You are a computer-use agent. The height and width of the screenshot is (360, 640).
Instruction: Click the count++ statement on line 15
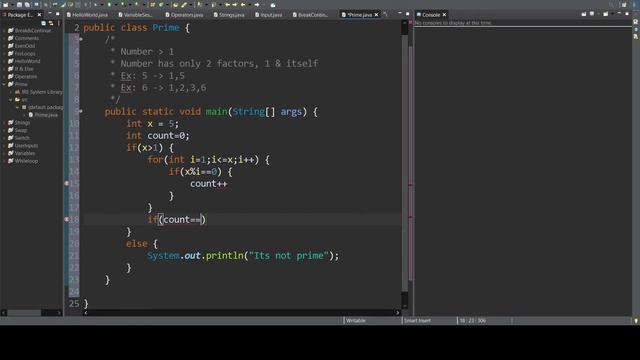[209, 184]
